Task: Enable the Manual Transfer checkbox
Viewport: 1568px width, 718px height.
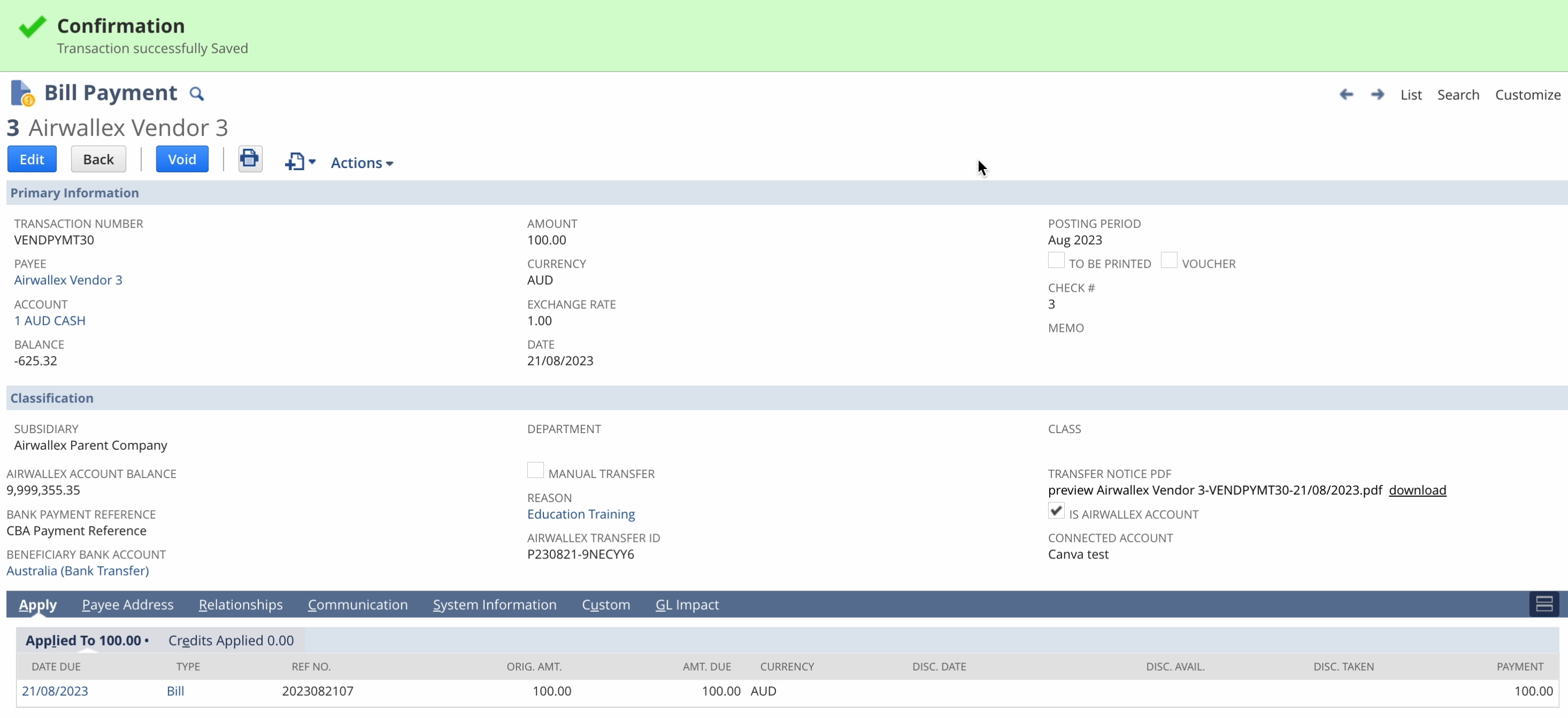Action: tap(535, 470)
